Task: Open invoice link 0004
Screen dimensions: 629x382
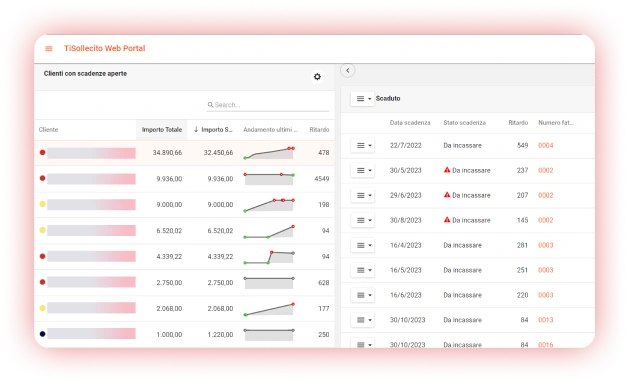Action: [x=546, y=145]
